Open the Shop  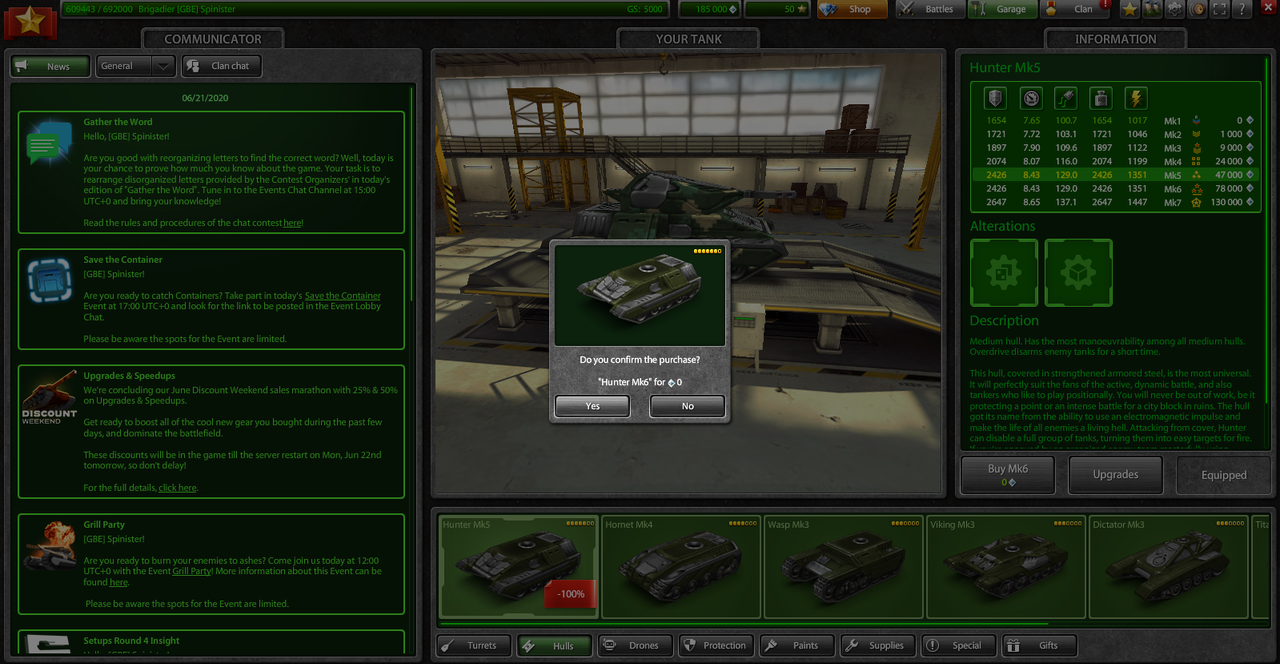[x=853, y=9]
